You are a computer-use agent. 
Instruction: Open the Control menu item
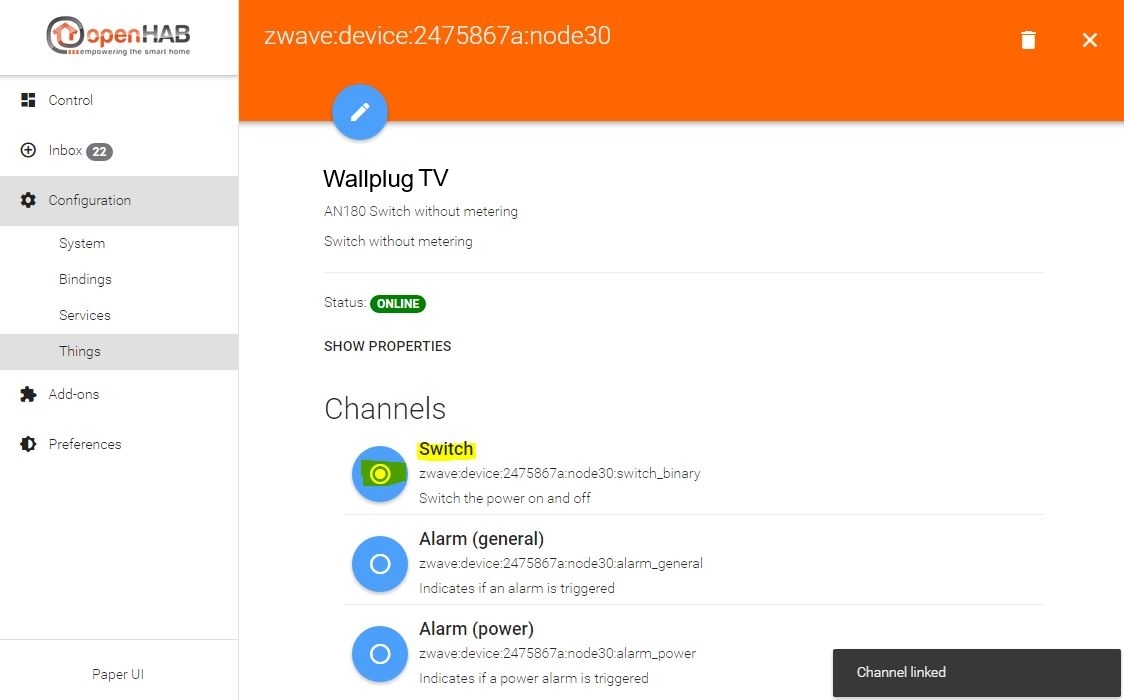point(119,100)
